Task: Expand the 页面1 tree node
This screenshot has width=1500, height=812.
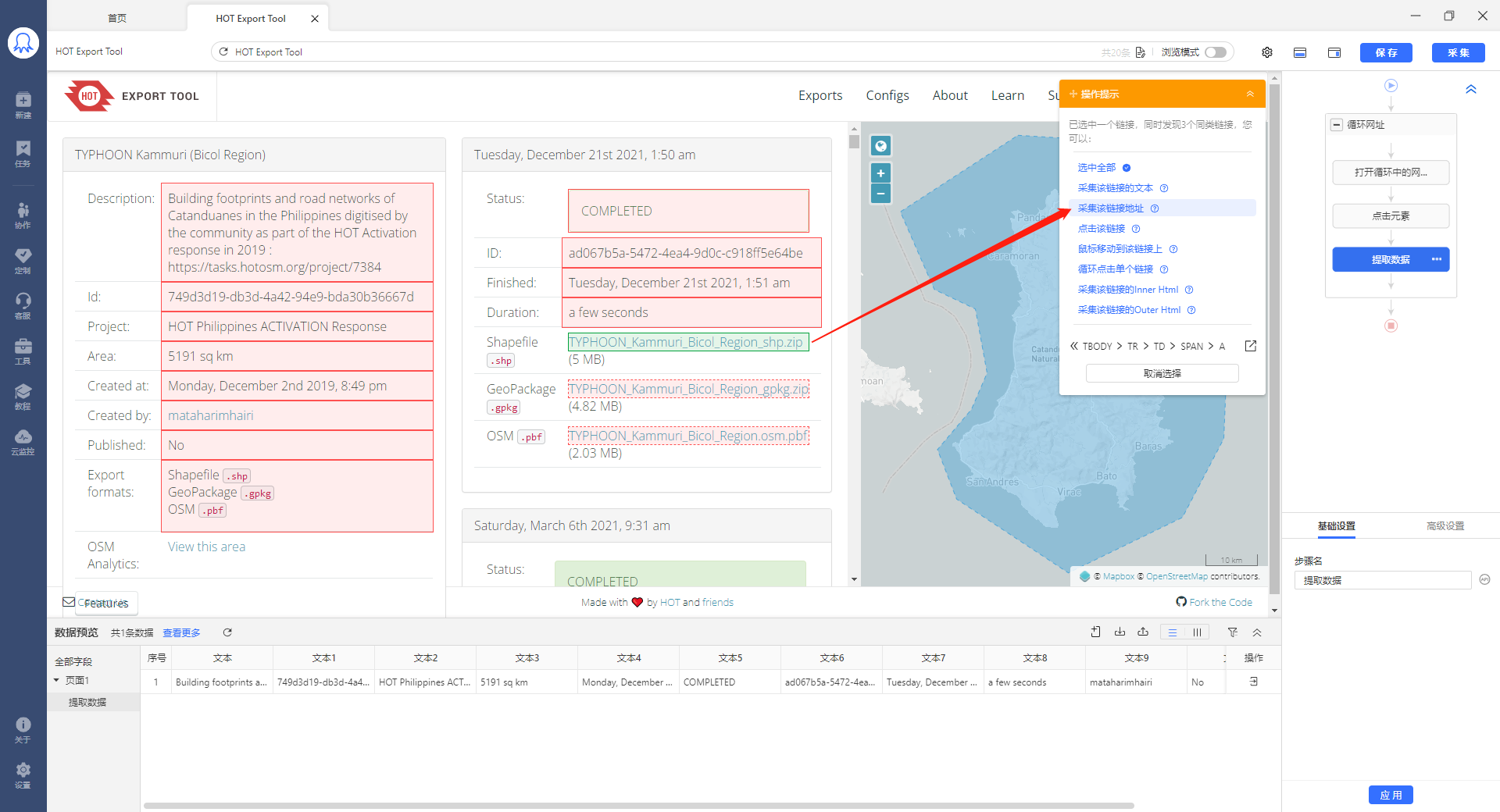Action: click(x=56, y=680)
